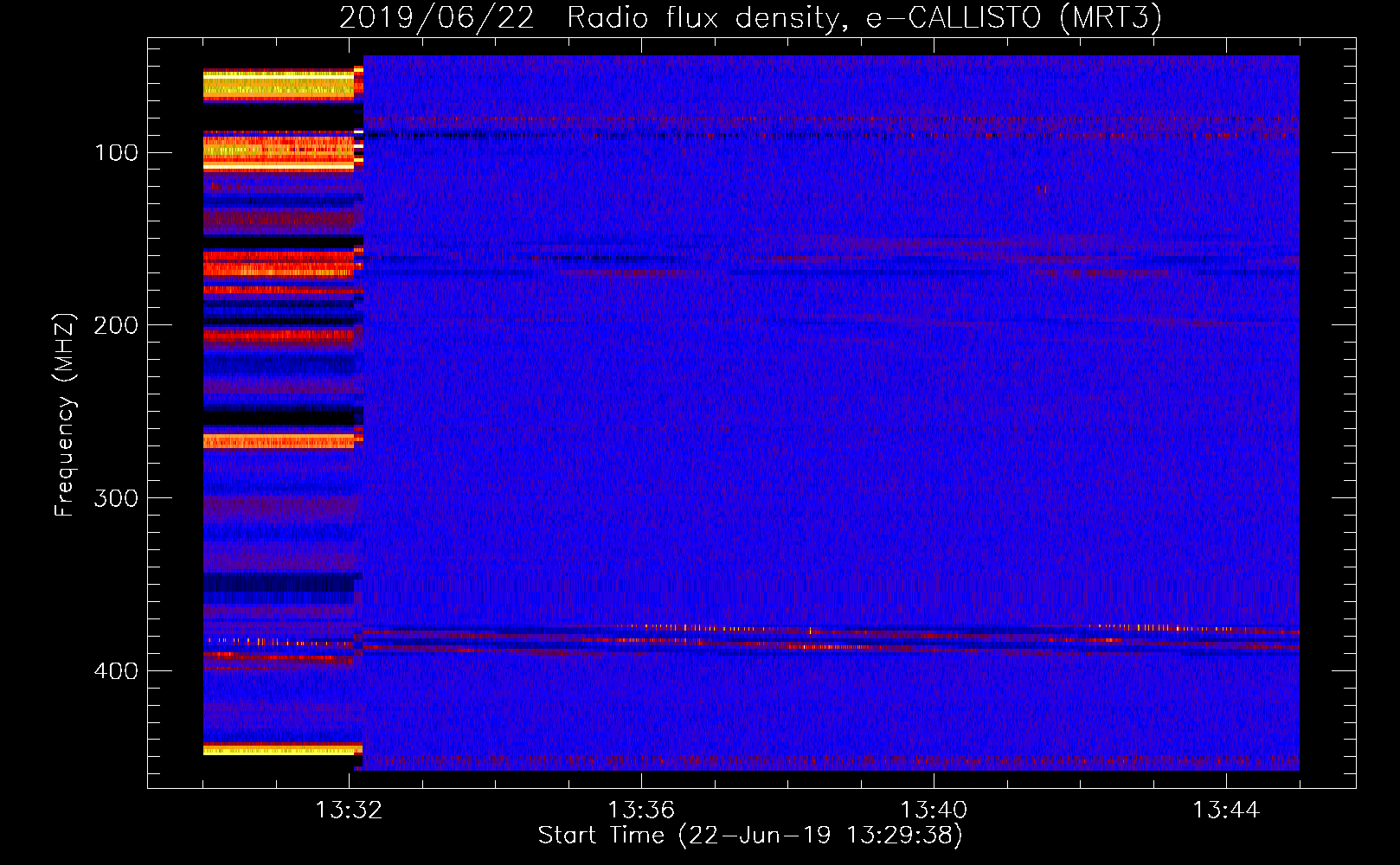Click the '400' frequency tick label
This screenshot has height=865, width=1400.
pyautogui.click(x=115, y=672)
